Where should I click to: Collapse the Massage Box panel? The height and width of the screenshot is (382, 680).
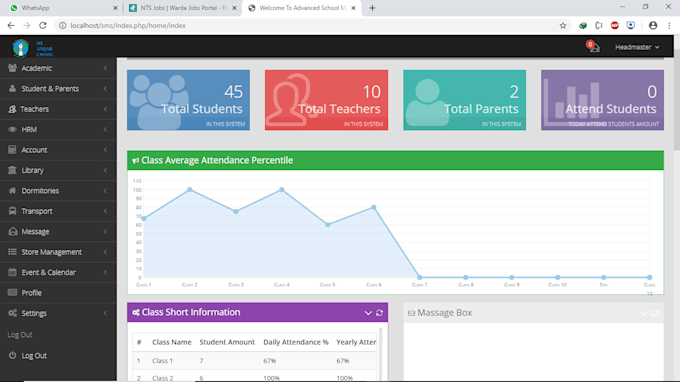pyautogui.click(x=644, y=313)
